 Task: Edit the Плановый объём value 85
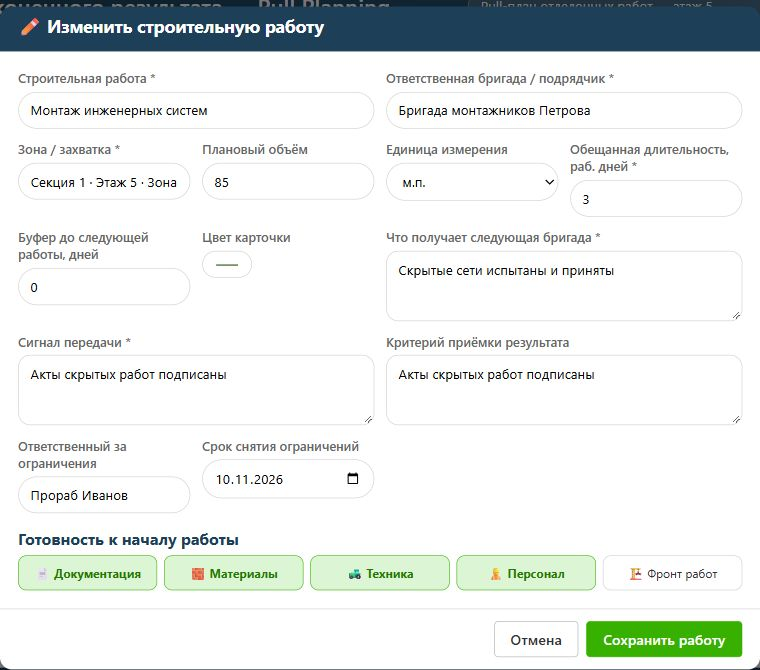(x=288, y=182)
